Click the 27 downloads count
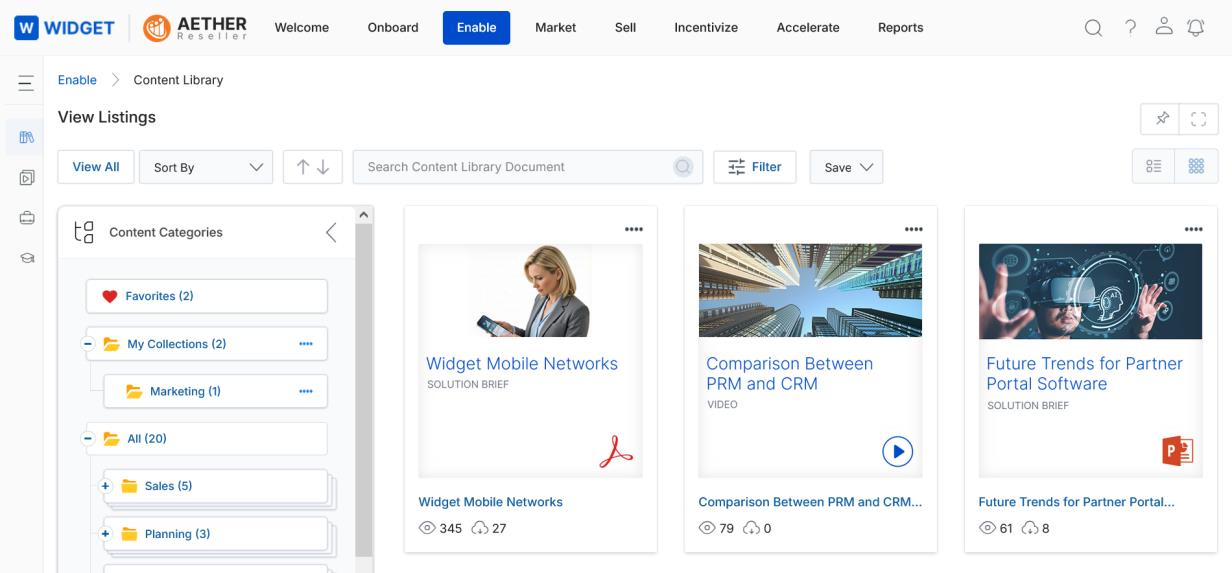The height and width of the screenshot is (573, 1232). coord(499,528)
